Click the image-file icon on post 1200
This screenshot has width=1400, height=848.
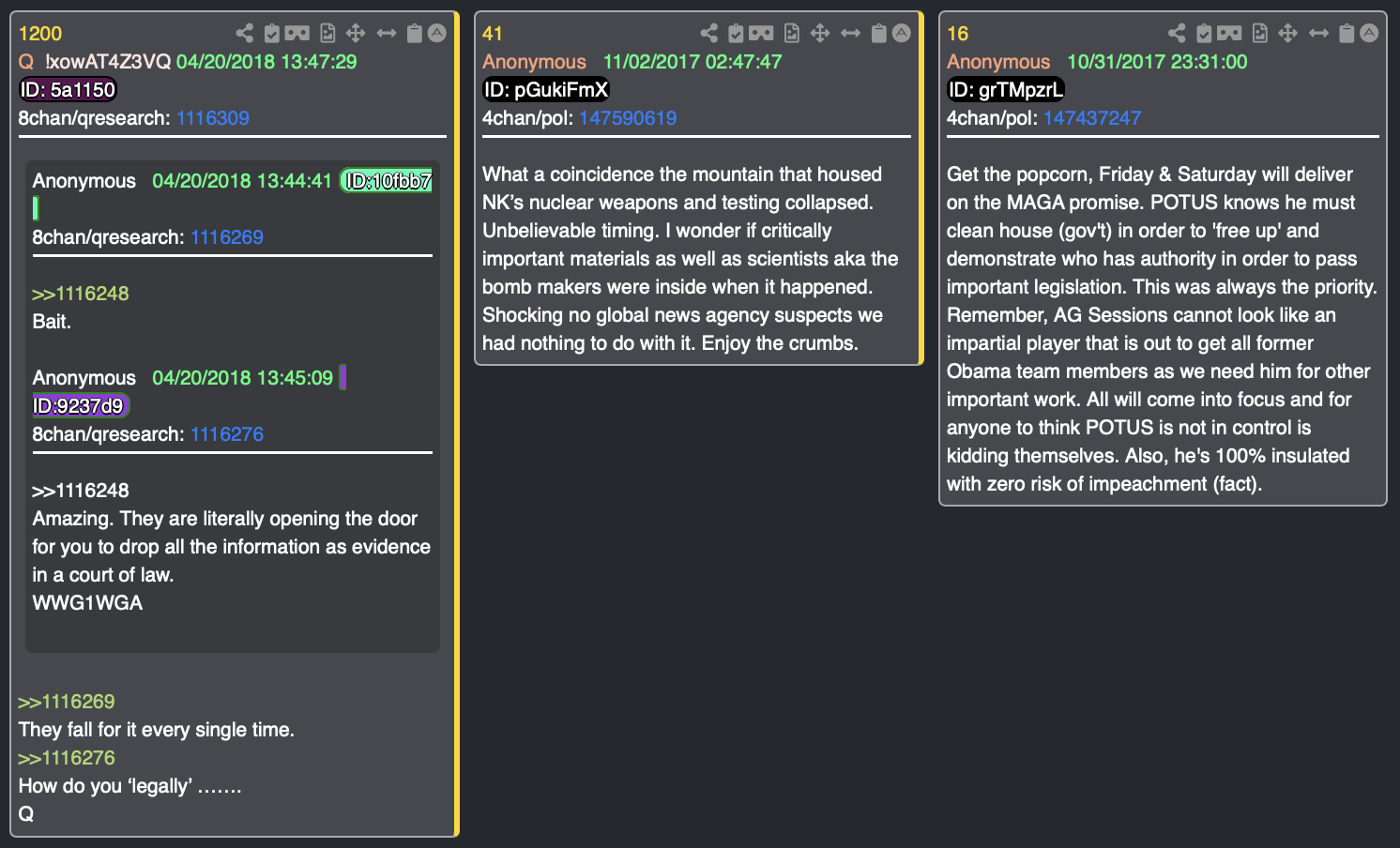pyautogui.click(x=327, y=34)
